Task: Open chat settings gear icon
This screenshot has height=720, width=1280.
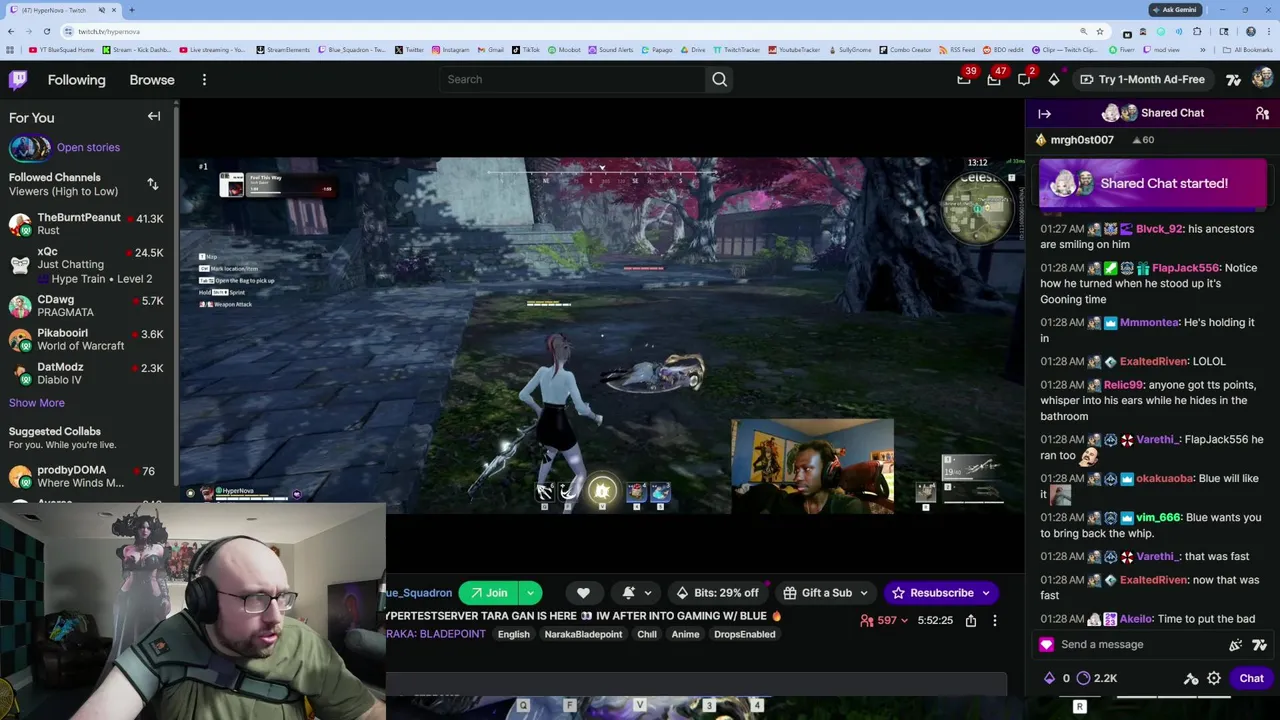Action: point(1214,679)
